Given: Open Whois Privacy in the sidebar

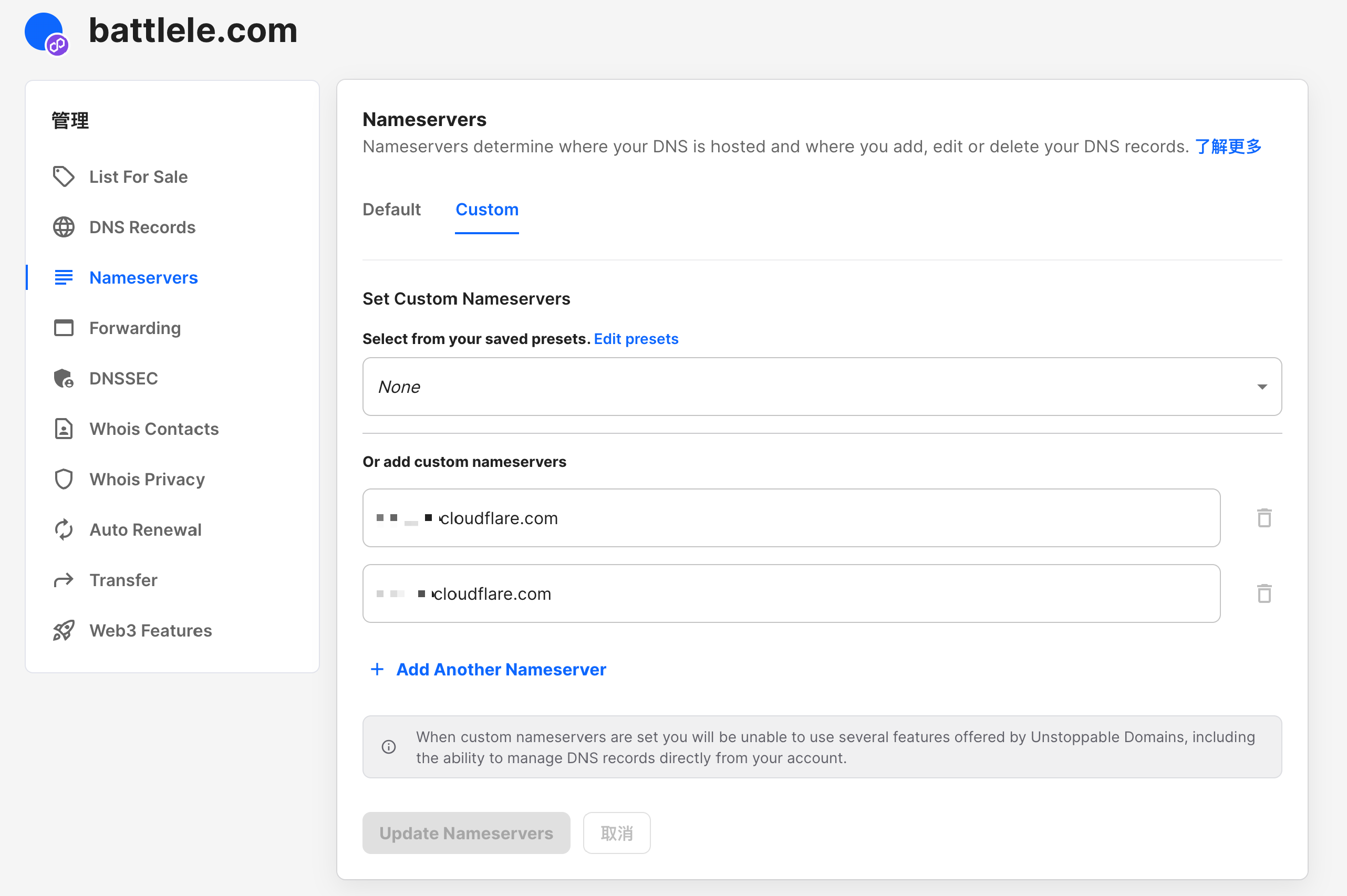Looking at the screenshot, I should (147, 479).
